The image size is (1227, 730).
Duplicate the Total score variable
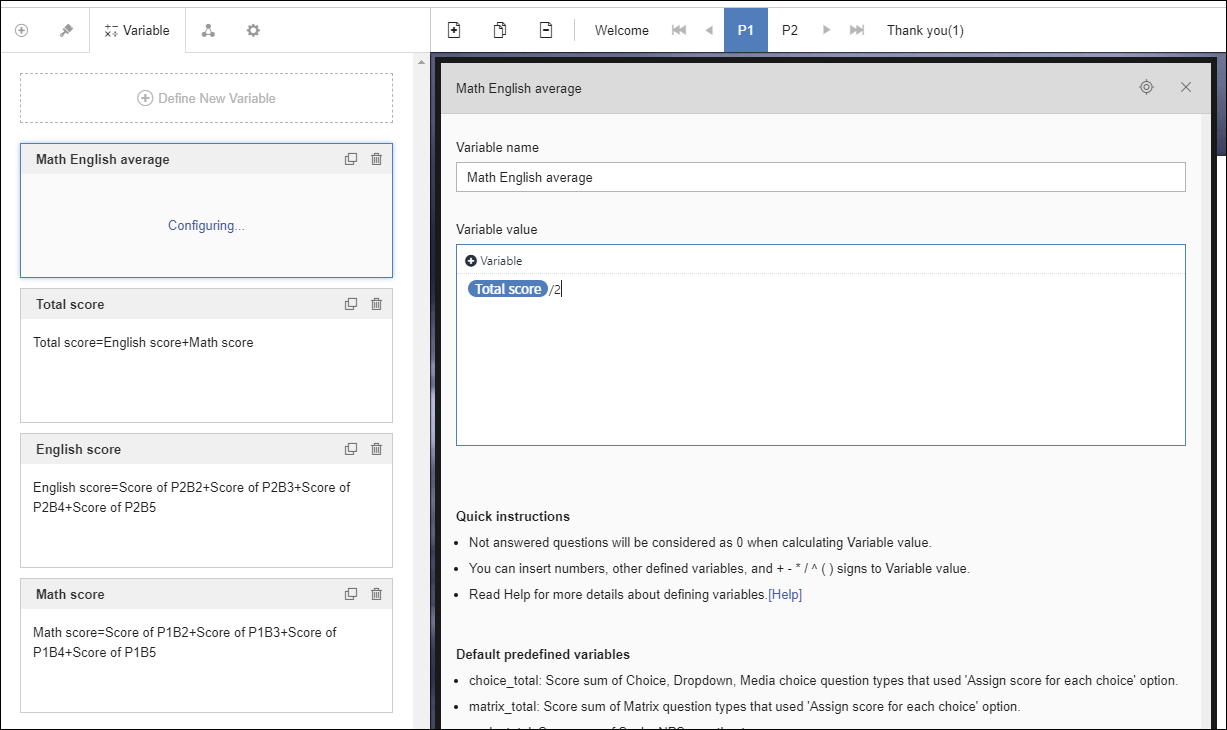coord(351,304)
